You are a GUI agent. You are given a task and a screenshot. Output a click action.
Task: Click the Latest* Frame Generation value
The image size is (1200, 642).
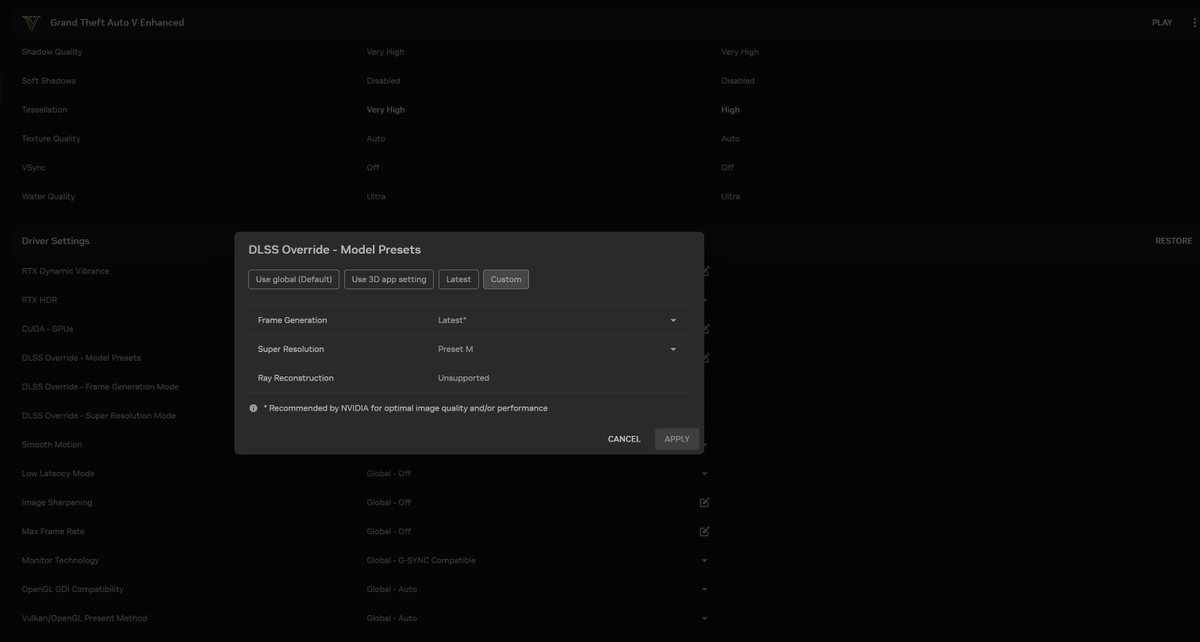coord(452,320)
